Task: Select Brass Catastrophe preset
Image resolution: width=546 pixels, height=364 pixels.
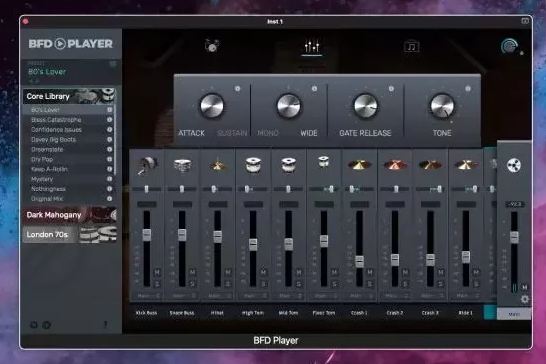Action: pos(56,119)
